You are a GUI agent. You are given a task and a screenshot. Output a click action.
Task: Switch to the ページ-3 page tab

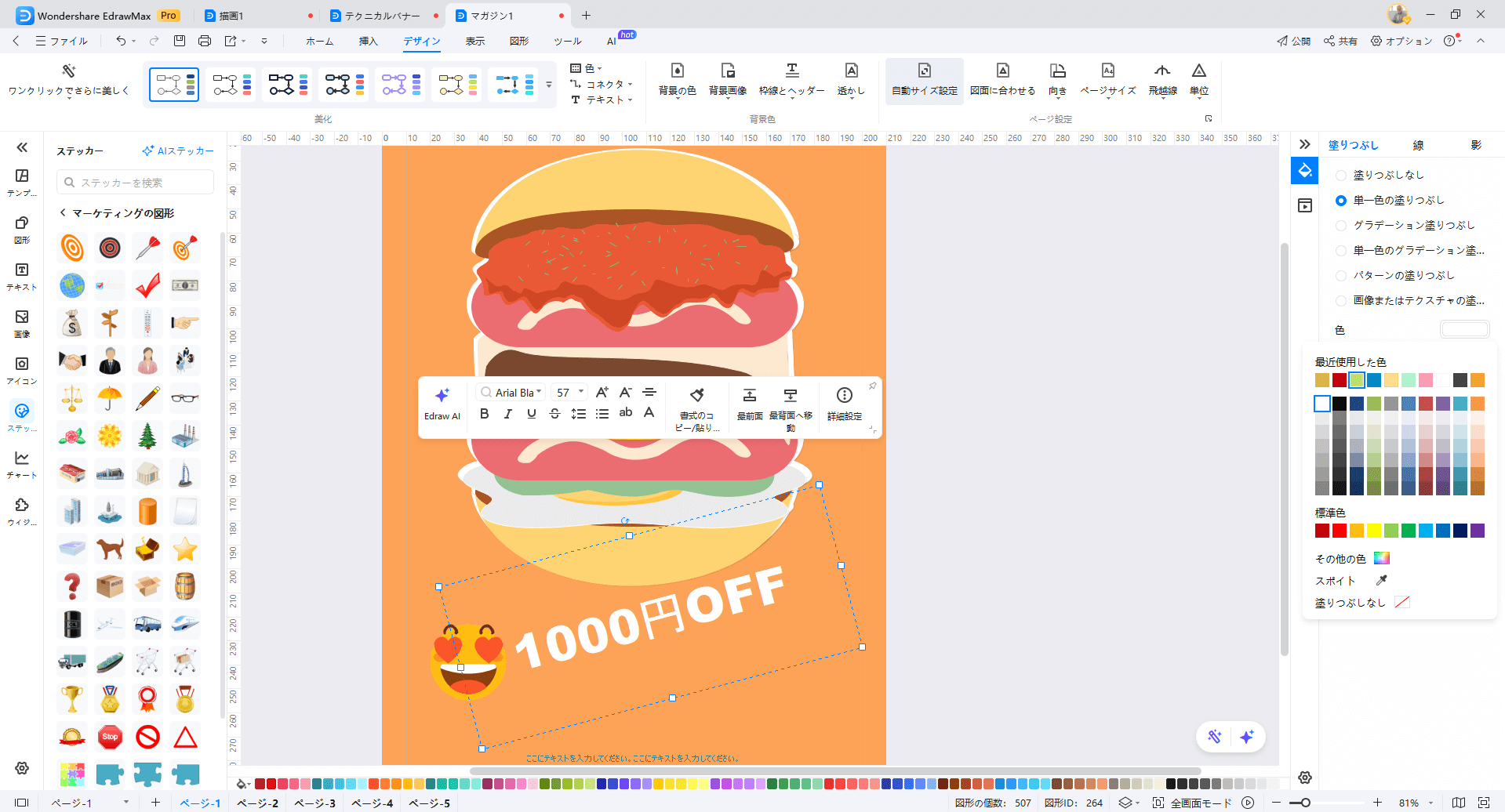click(x=314, y=803)
